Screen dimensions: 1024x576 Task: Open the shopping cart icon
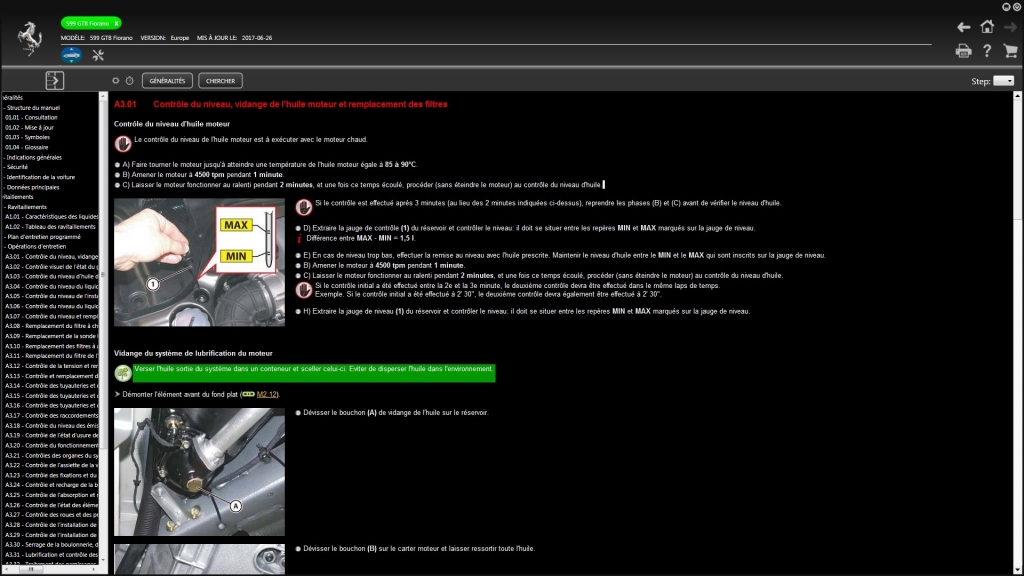pos(1011,50)
